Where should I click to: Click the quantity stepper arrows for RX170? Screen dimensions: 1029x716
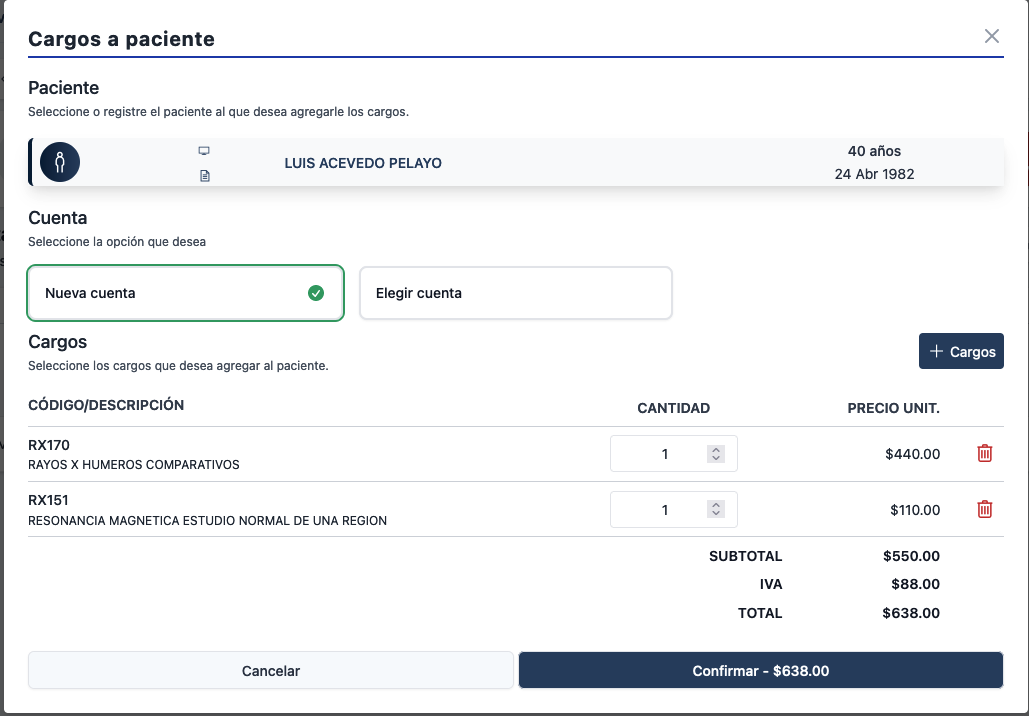click(x=716, y=454)
